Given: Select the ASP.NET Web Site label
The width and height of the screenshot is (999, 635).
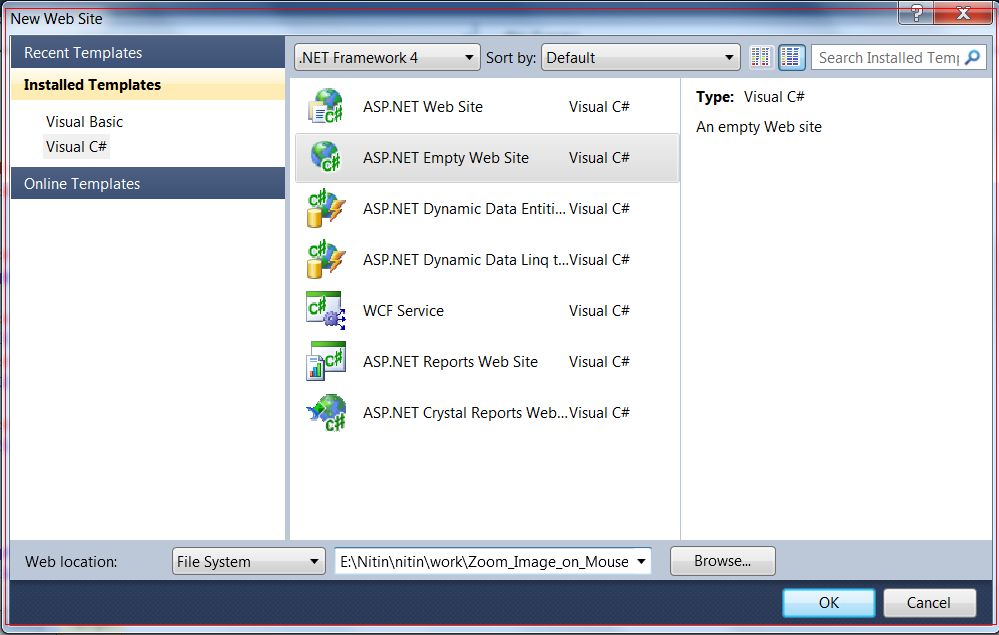Looking at the screenshot, I should pyautogui.click(x=423, y=106).
